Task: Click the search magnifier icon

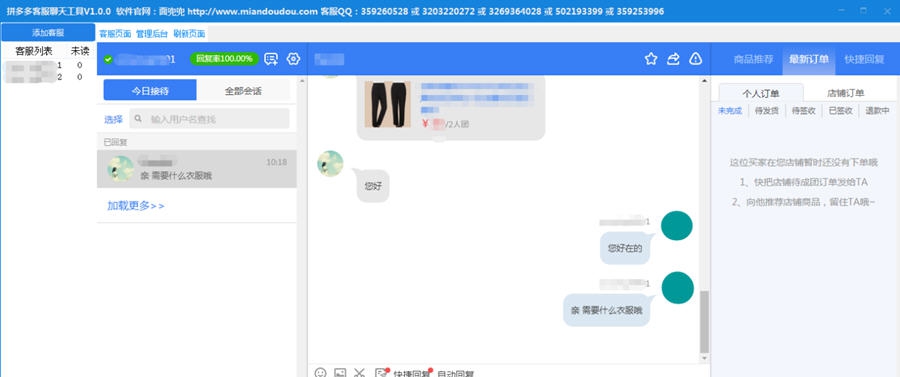Action: pos(138,119)
